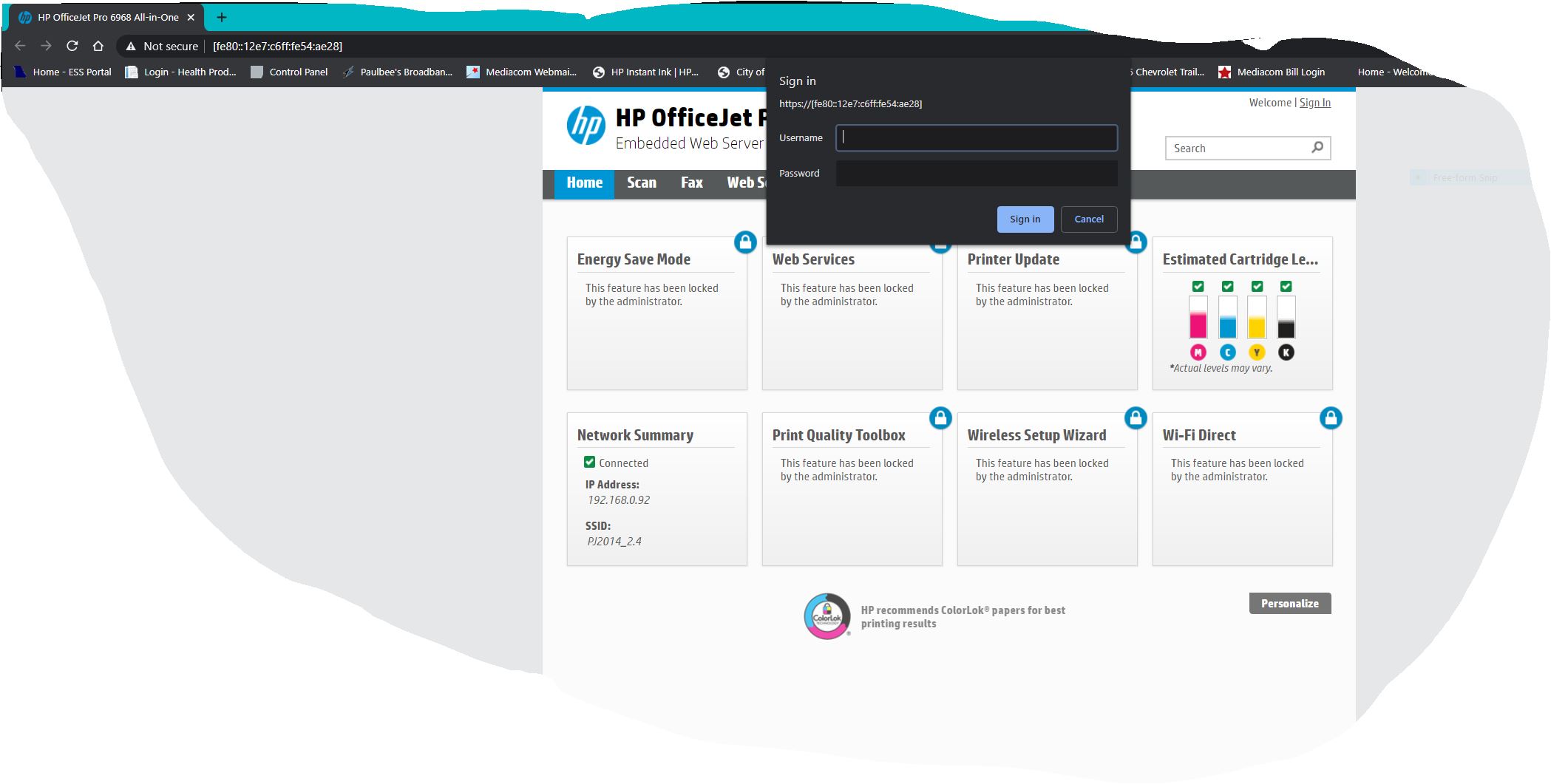The image size is (1551, 784).
Task: Click the Search box on the HP page
Action: coord(1248,149)
